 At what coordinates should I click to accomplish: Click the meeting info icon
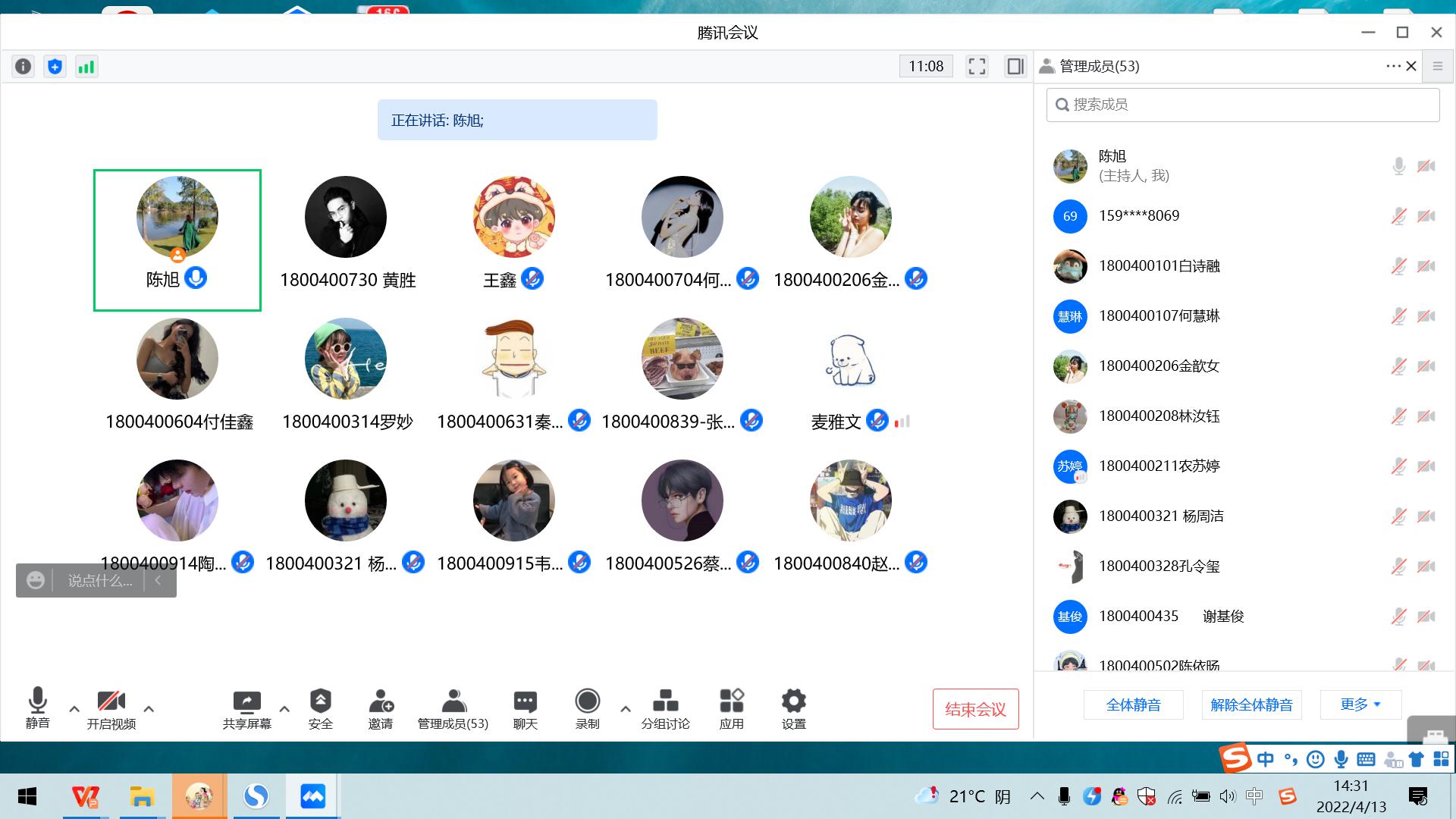[x=24, y=67]
